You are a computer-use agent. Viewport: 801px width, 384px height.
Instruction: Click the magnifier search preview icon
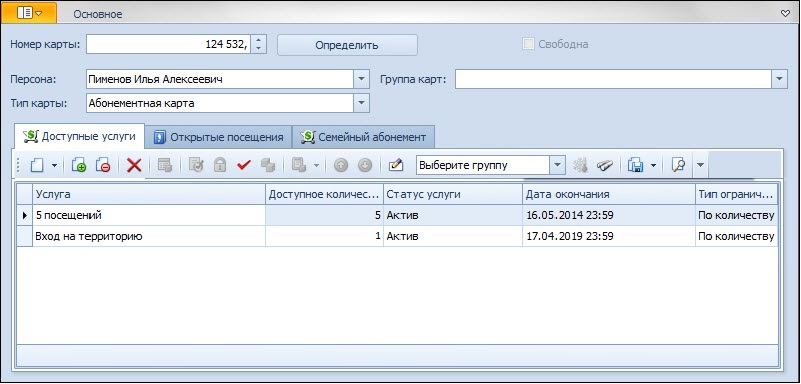click(x=678, y=165)
